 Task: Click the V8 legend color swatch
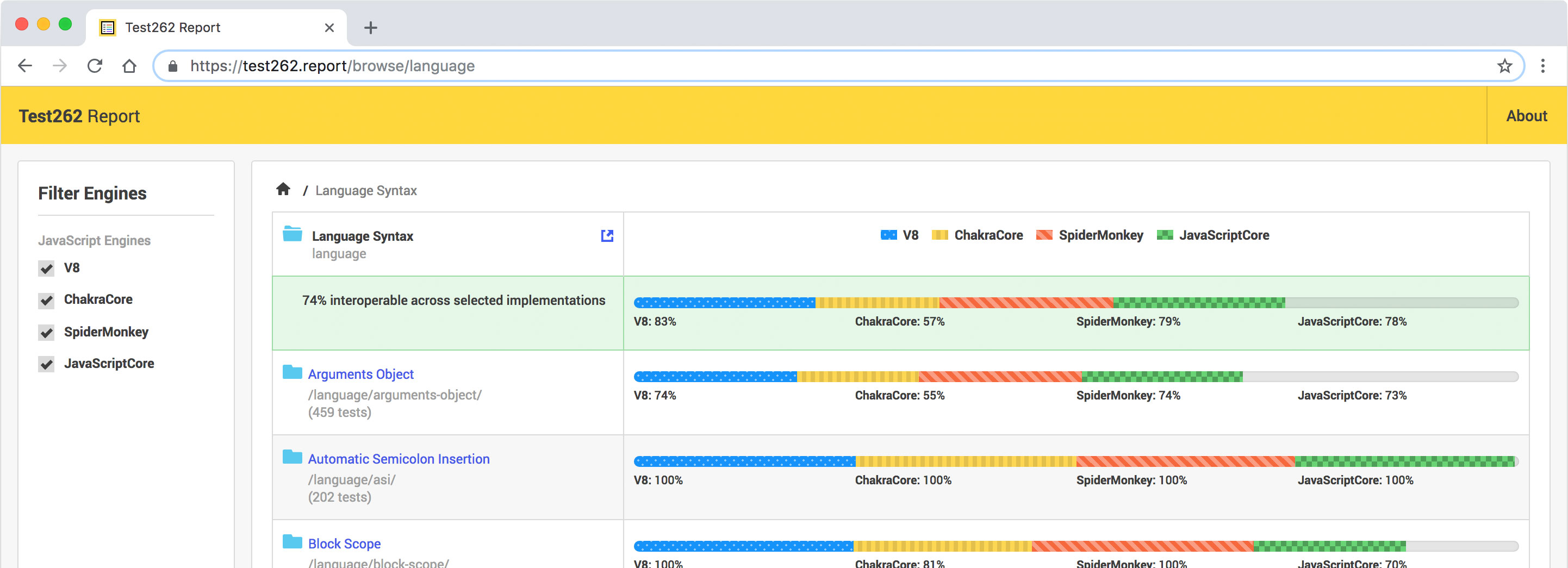889,235
